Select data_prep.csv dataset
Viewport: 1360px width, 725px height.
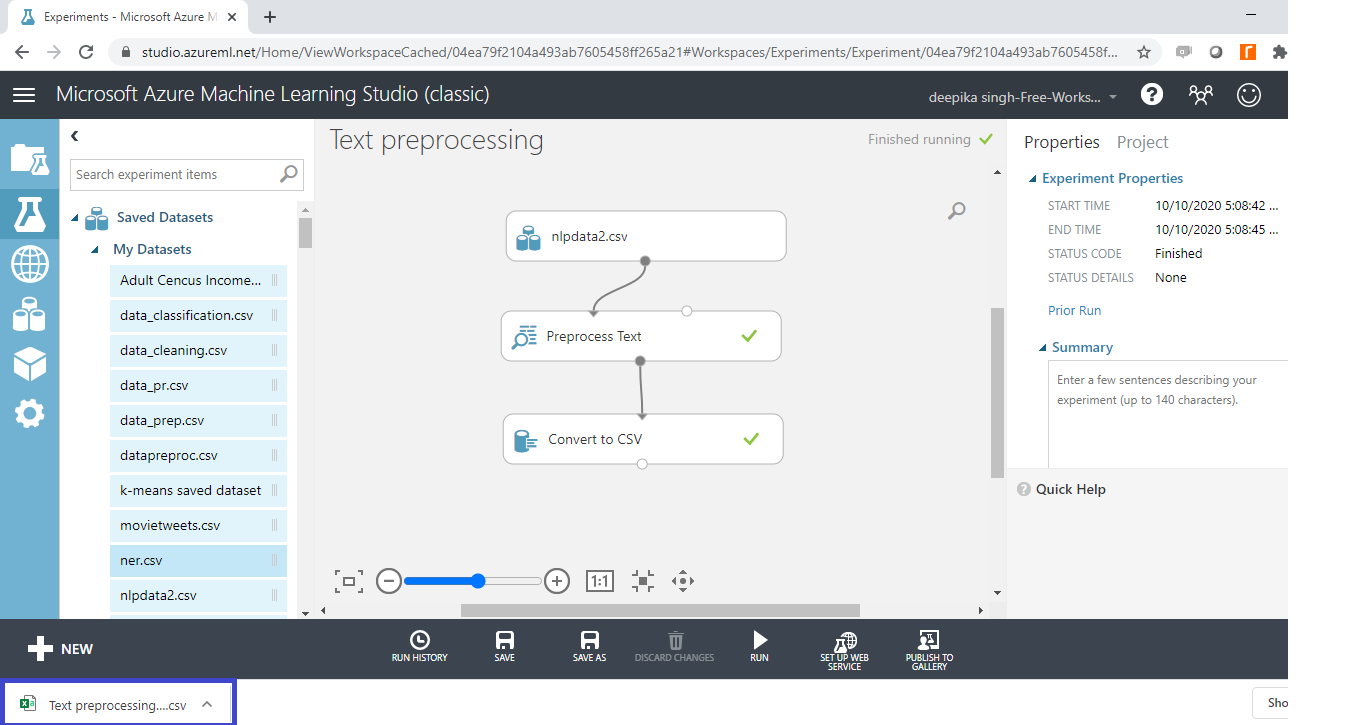click(x=198, y=421)
